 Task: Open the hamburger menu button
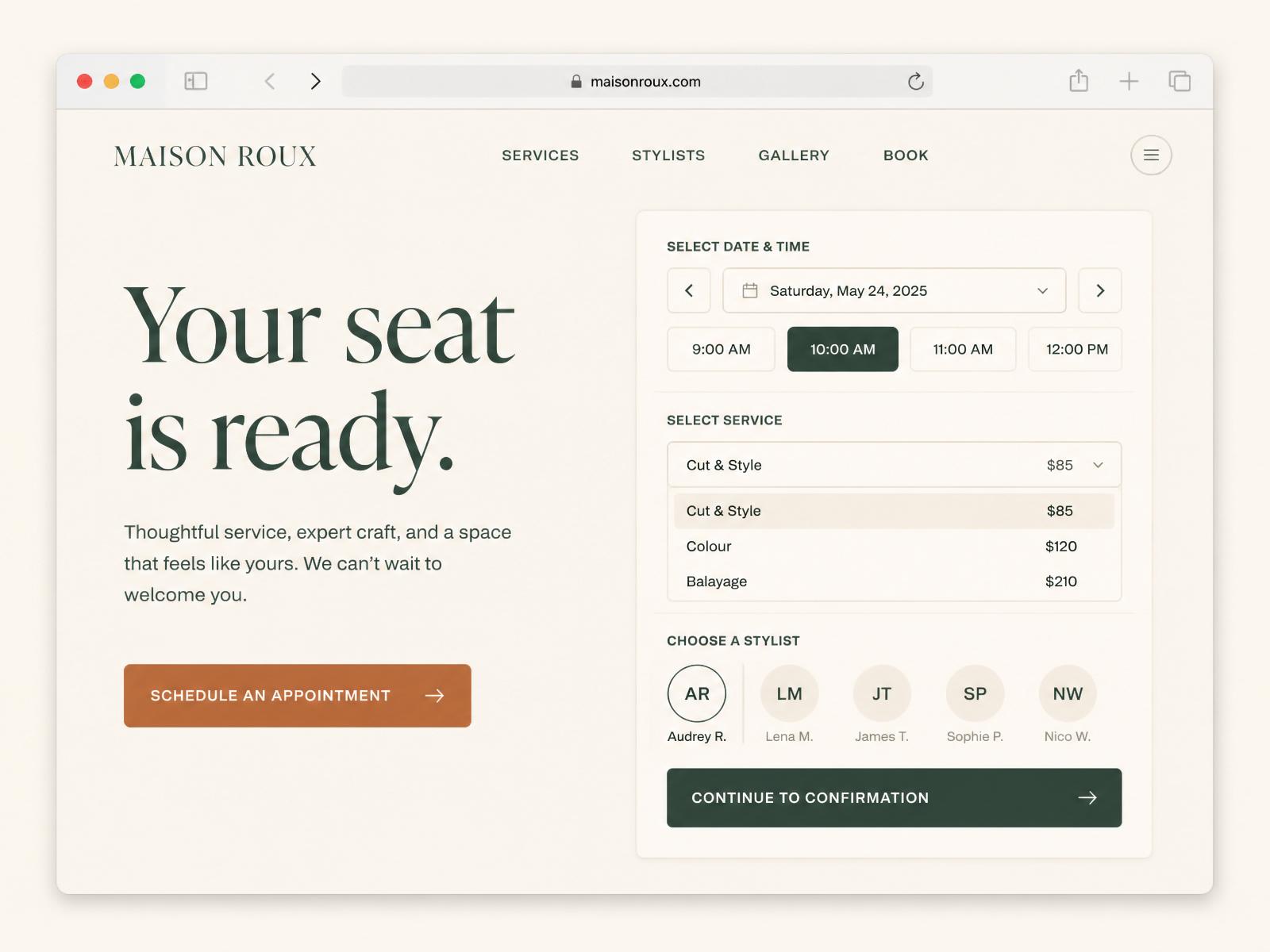coord(1151,155)
